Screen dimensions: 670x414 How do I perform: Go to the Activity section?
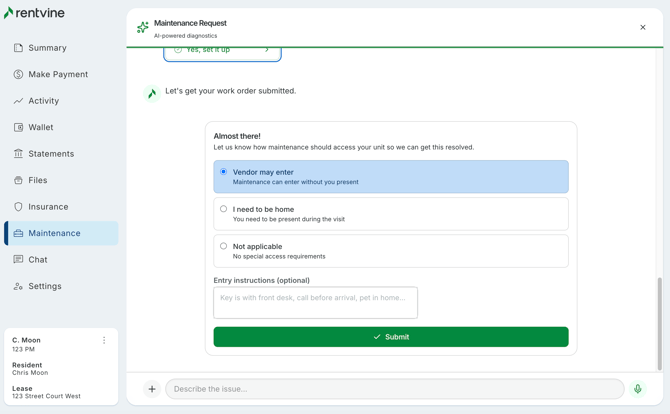(43, 101)
